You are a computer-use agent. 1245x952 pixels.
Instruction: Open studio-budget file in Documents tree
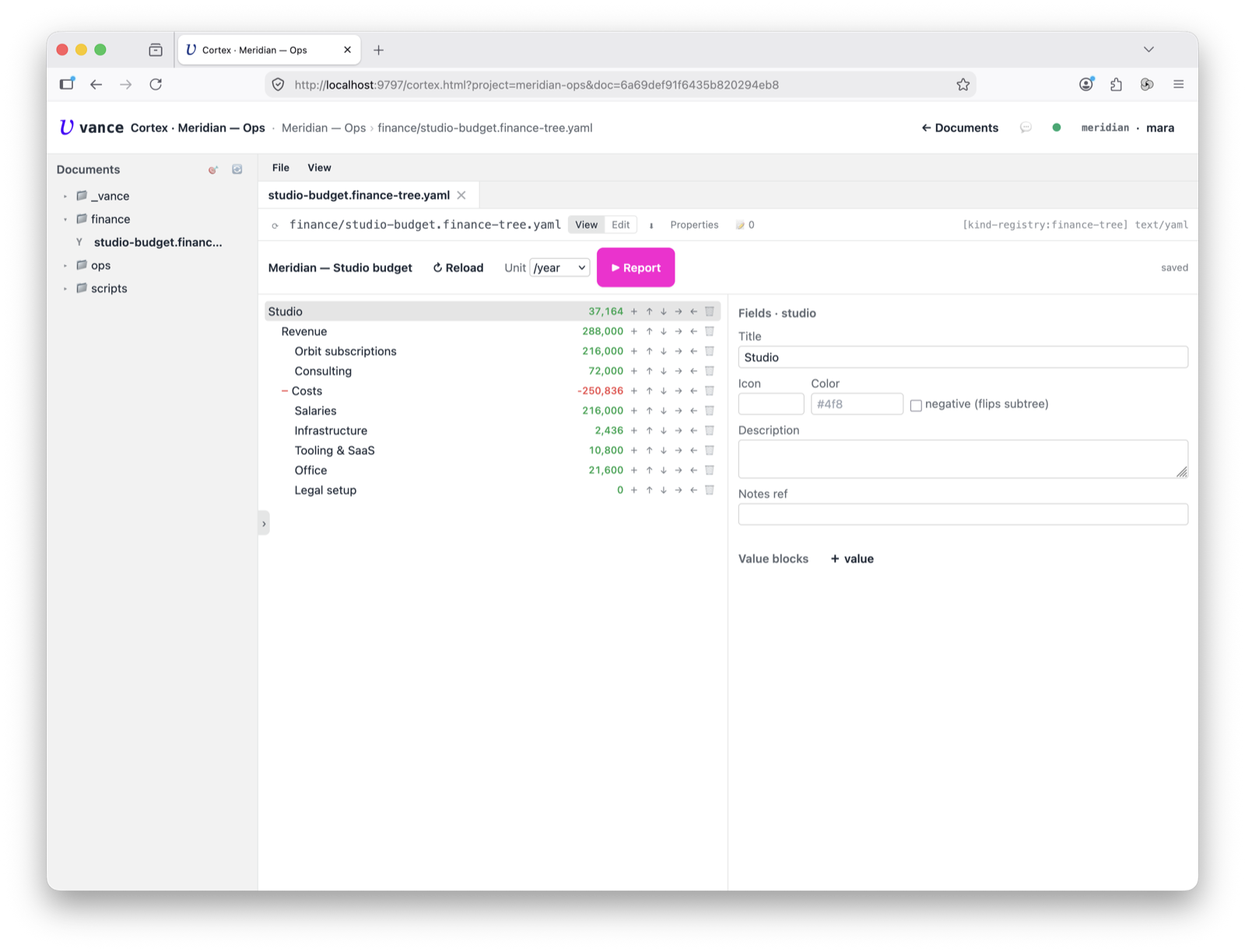pyautogui.click(x=158, y=242)
